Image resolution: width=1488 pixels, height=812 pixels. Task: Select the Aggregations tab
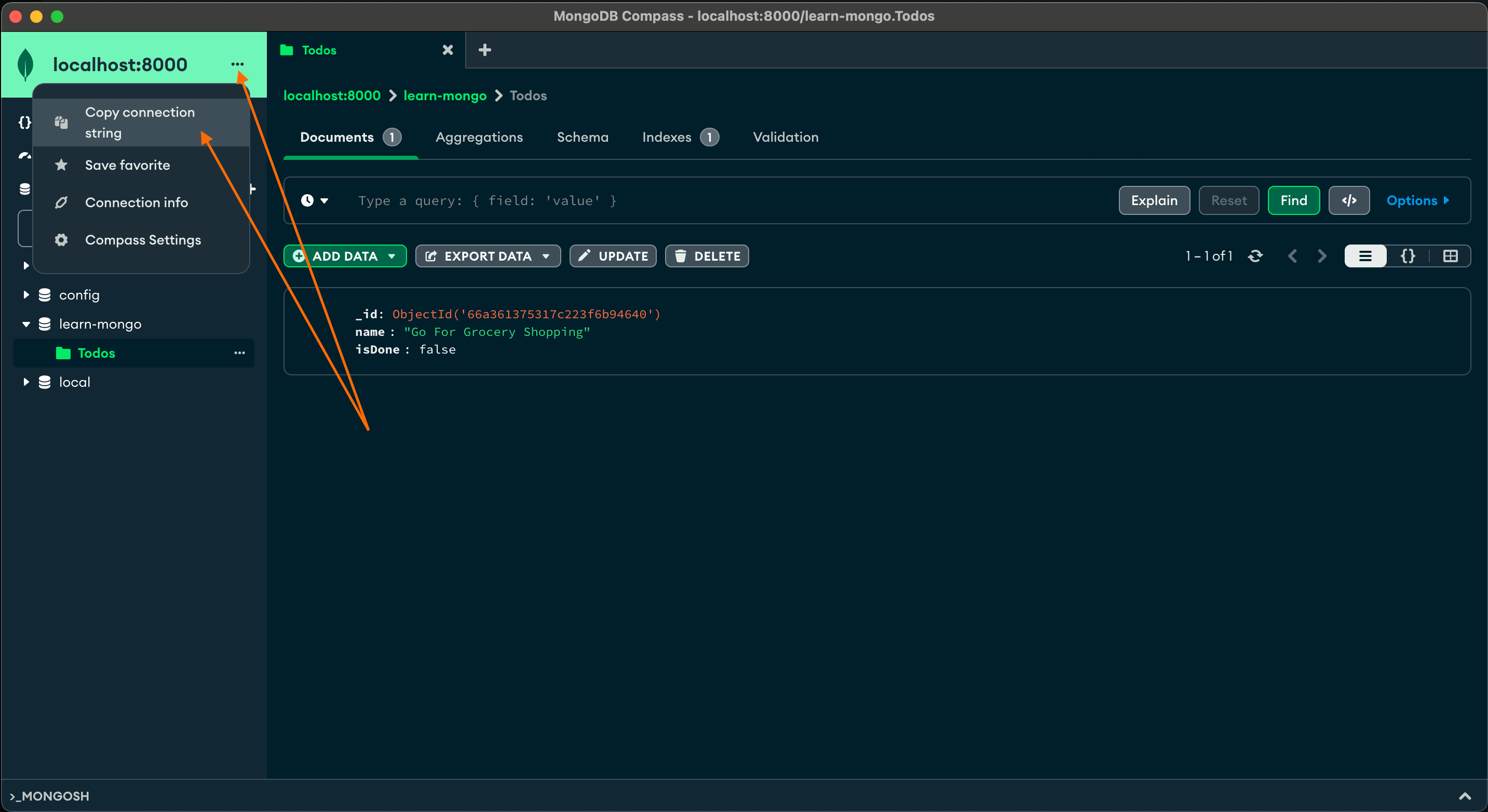pyautogui.click(x=479, y=137)
